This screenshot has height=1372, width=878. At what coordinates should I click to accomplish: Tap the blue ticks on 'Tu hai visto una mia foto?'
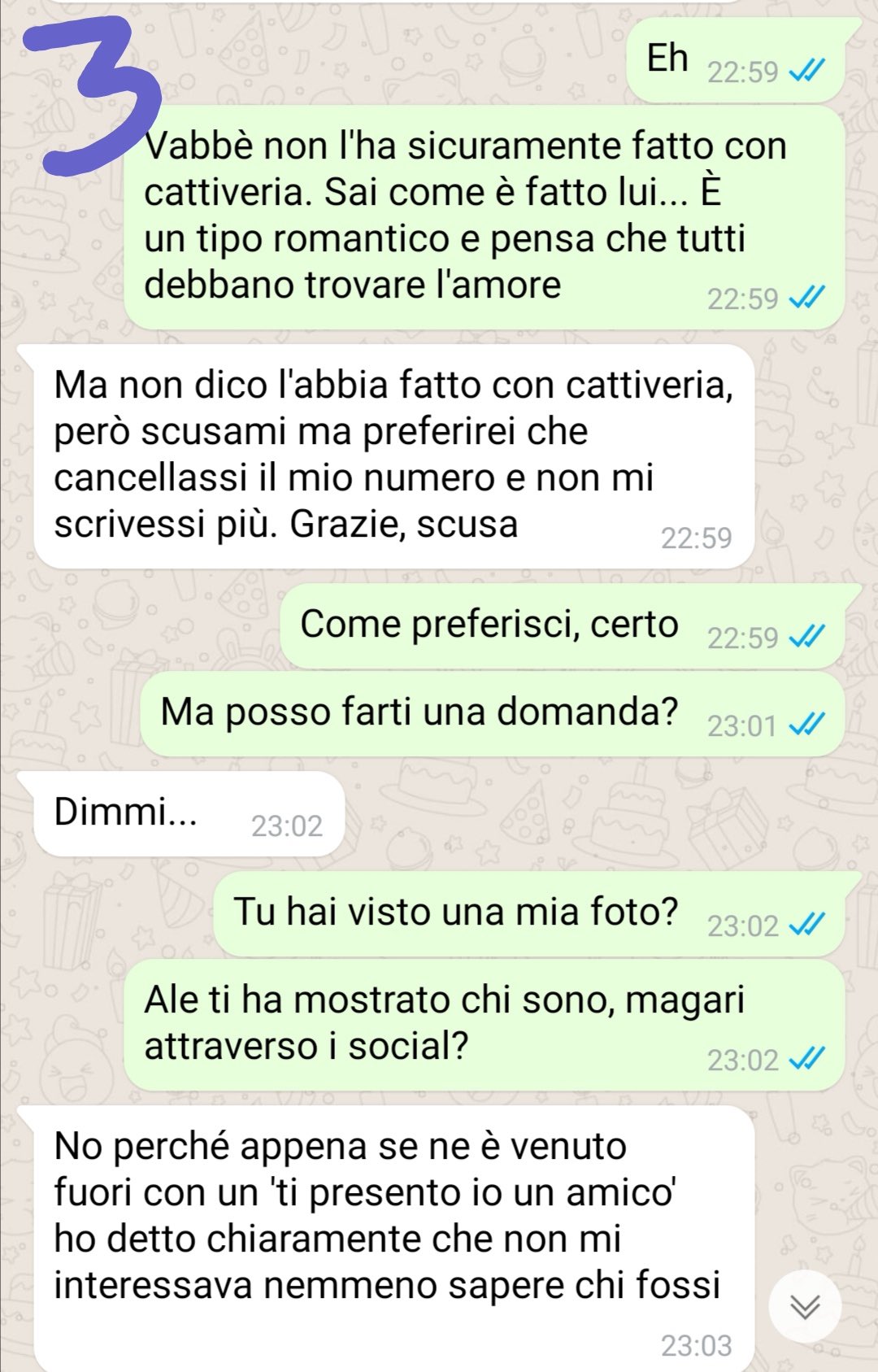(807, 926)
